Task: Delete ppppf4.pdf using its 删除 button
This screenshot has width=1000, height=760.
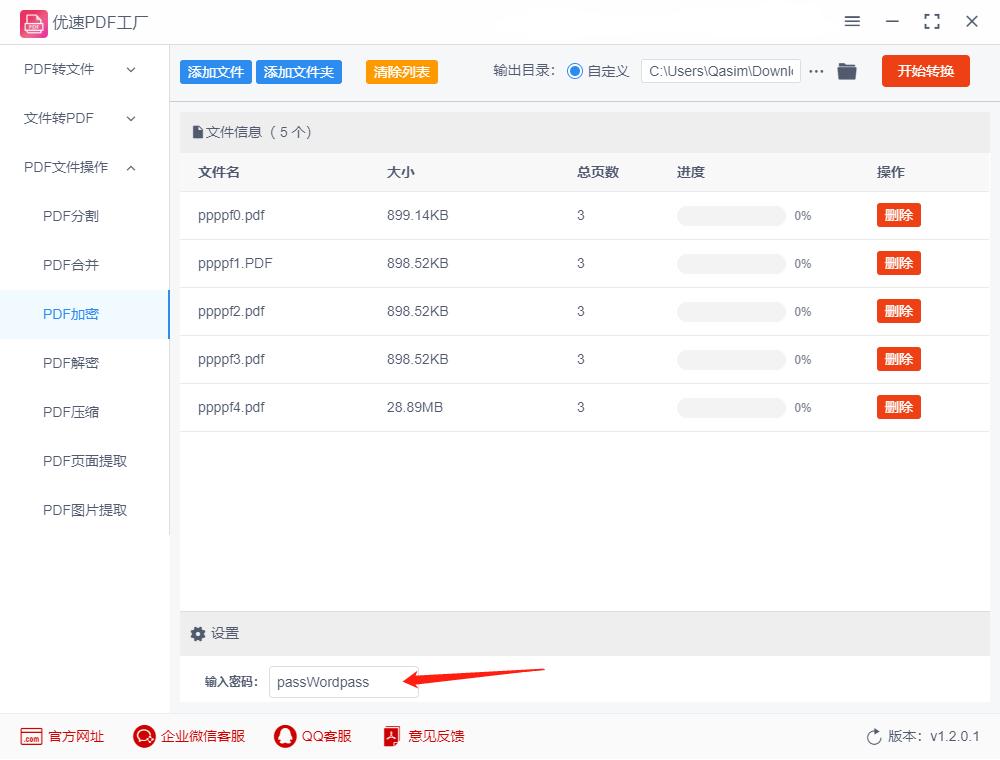Action: [x=898, y=407]
